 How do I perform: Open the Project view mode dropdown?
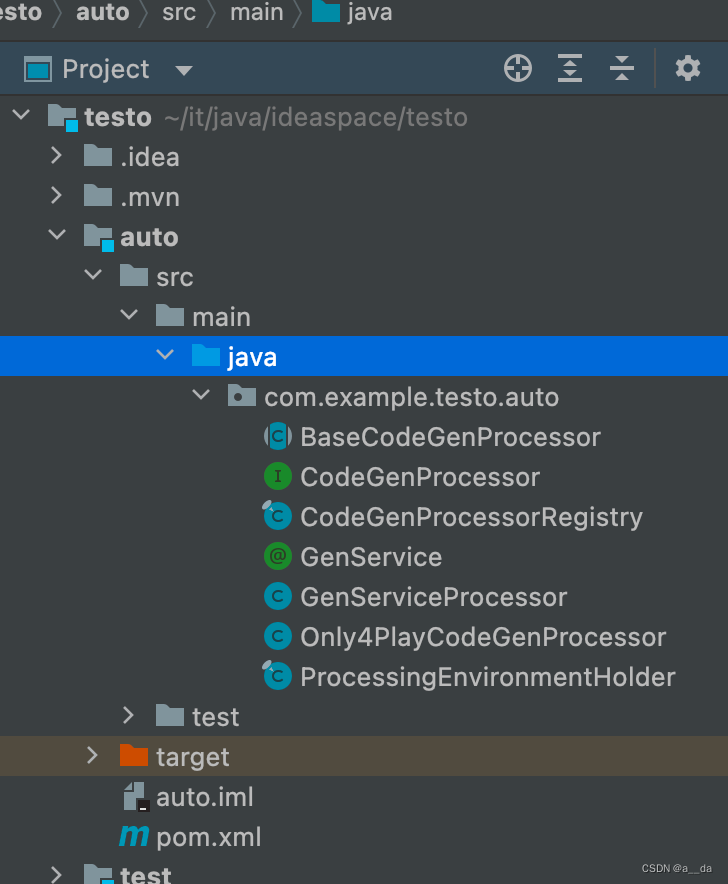tap(183, 68)
